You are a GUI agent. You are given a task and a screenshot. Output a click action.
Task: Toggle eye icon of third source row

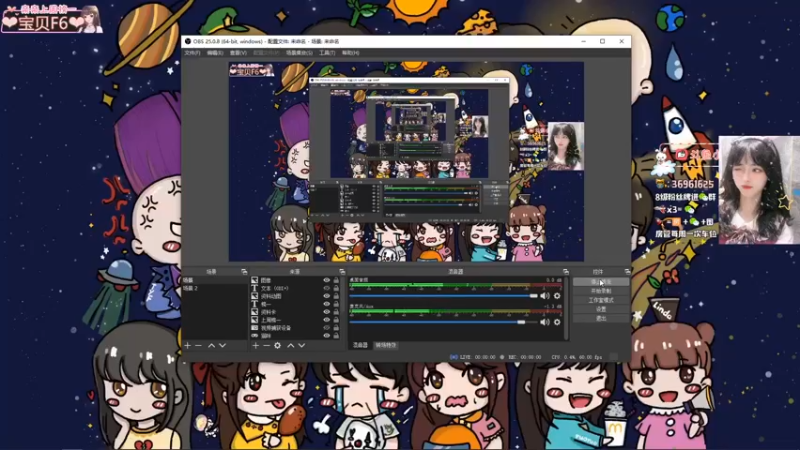(x=327, y=296)
